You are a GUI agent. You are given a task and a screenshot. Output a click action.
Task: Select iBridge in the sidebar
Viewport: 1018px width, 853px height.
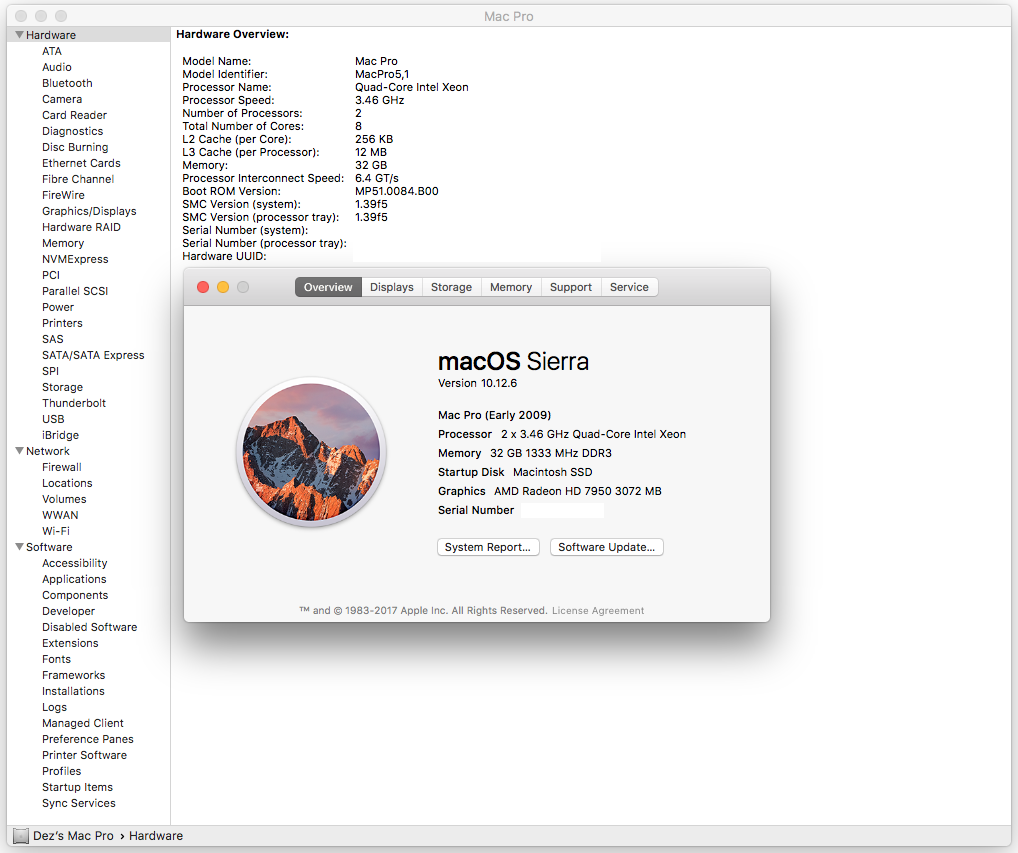pyautogui.click(x=60, y=435)
